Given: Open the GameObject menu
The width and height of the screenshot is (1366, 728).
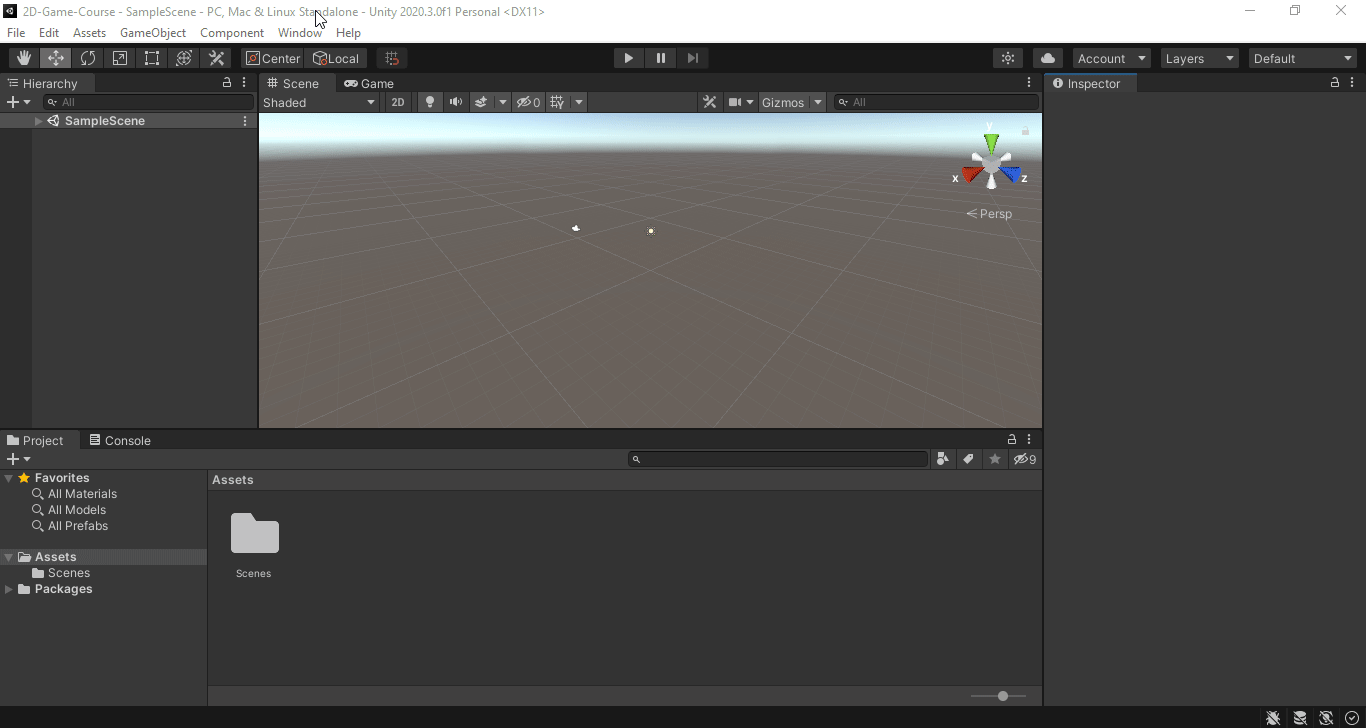Looking at the screenshot, I should [x=153, y=33].
